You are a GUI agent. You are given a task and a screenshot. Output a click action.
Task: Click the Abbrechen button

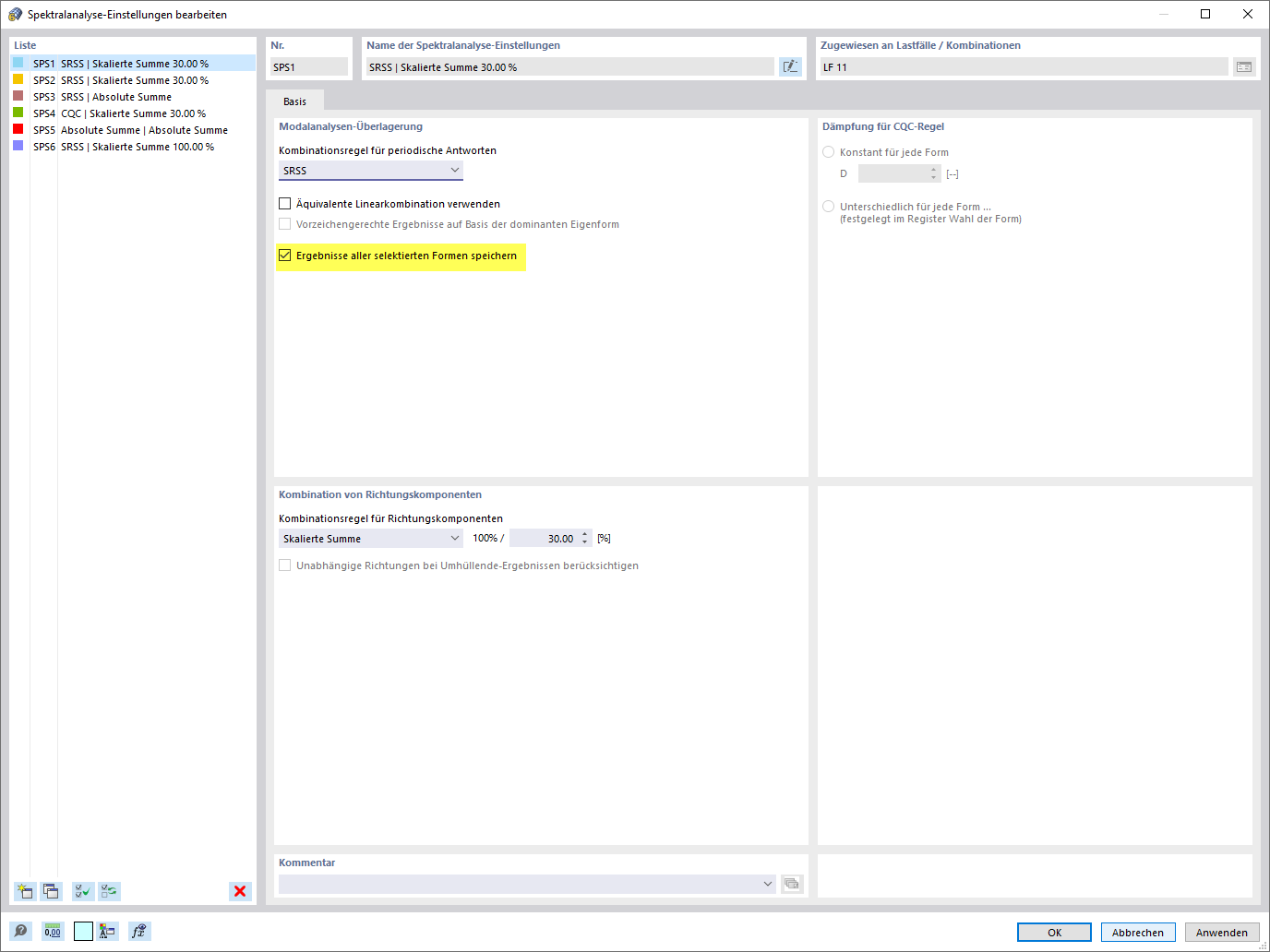click(x=1138, y=933)
